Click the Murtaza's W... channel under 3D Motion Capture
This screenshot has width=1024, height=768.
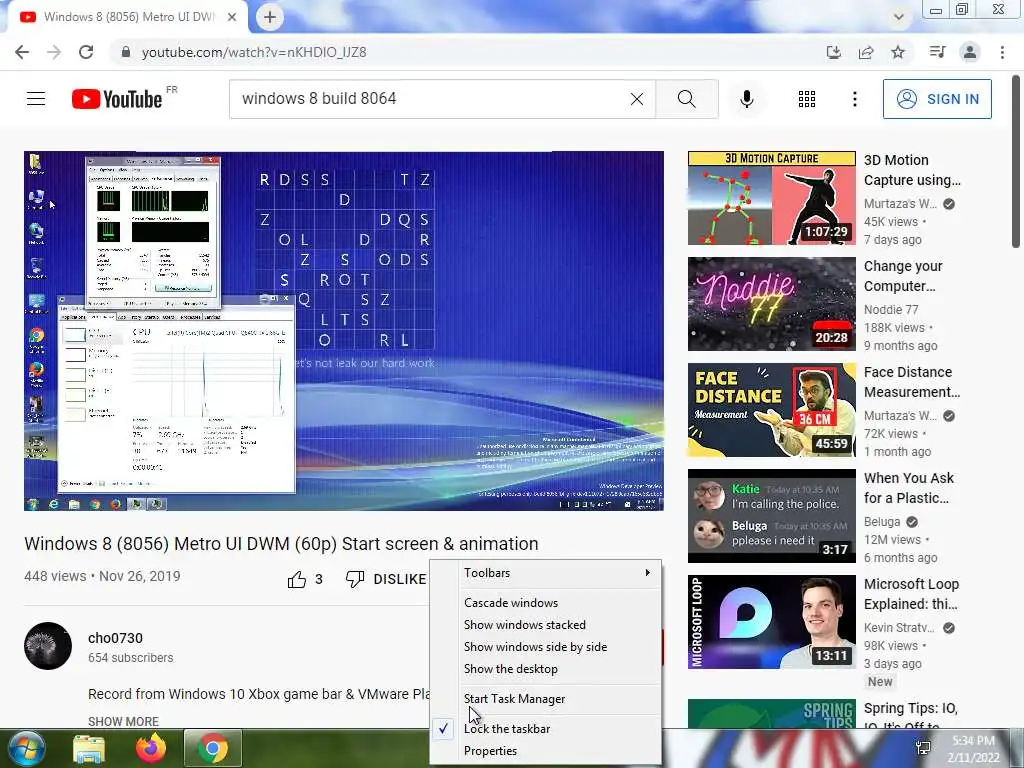point(900,204)
